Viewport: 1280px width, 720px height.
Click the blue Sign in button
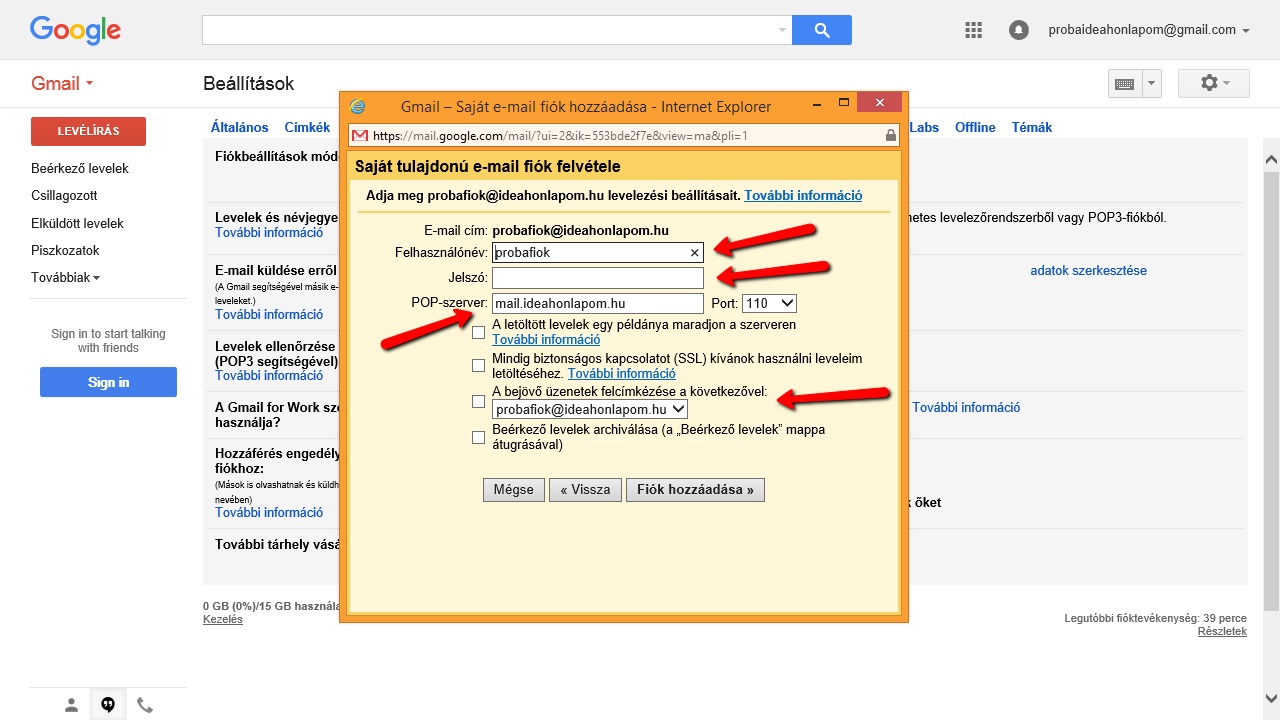tap(108, 382)
